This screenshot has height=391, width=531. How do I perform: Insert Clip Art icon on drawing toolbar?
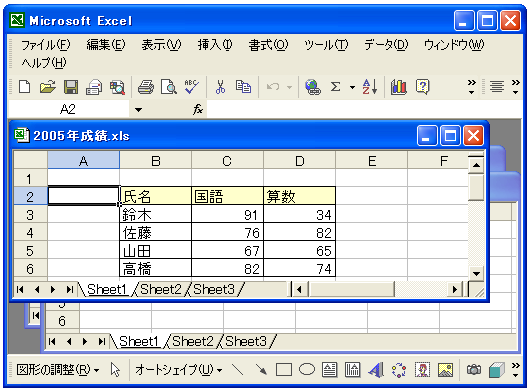(422, 370)
